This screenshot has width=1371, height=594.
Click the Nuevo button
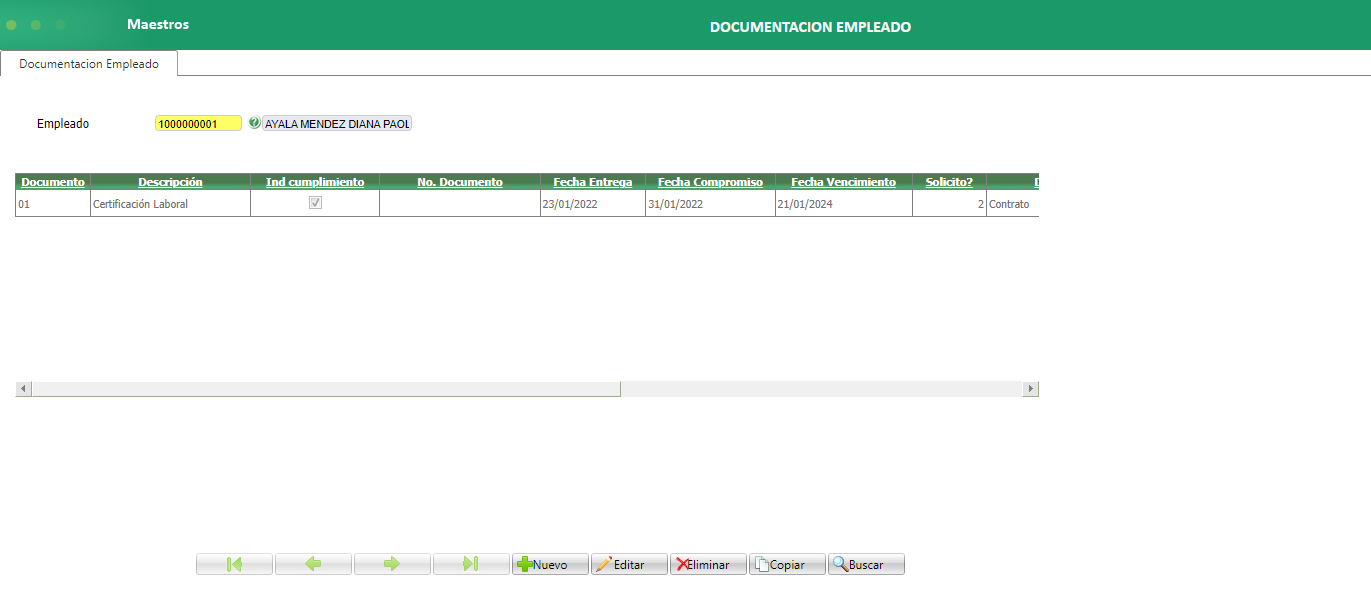coord(550,564)
